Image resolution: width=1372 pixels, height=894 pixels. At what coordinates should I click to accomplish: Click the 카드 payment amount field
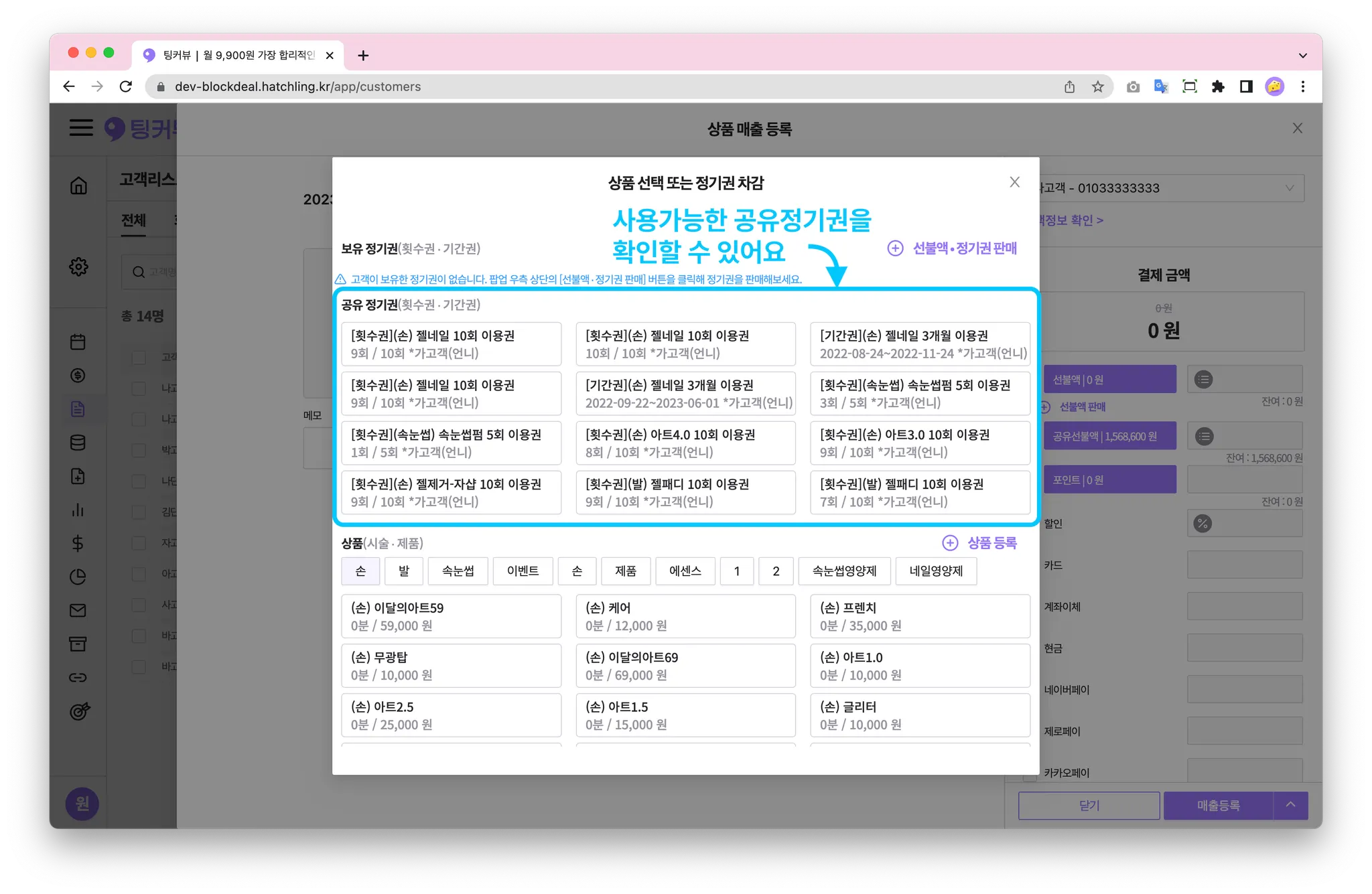[x=1244, y=565]
